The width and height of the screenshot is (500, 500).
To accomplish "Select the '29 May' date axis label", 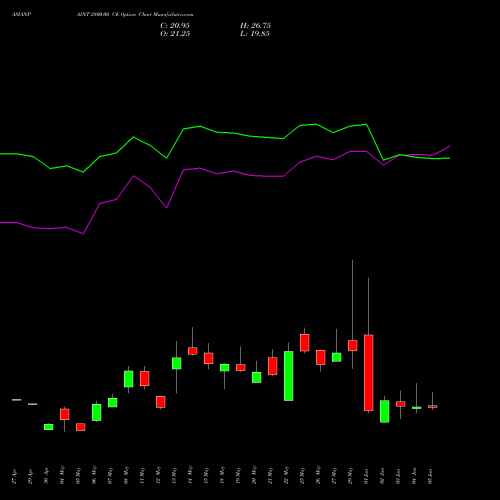I will 350,475.
